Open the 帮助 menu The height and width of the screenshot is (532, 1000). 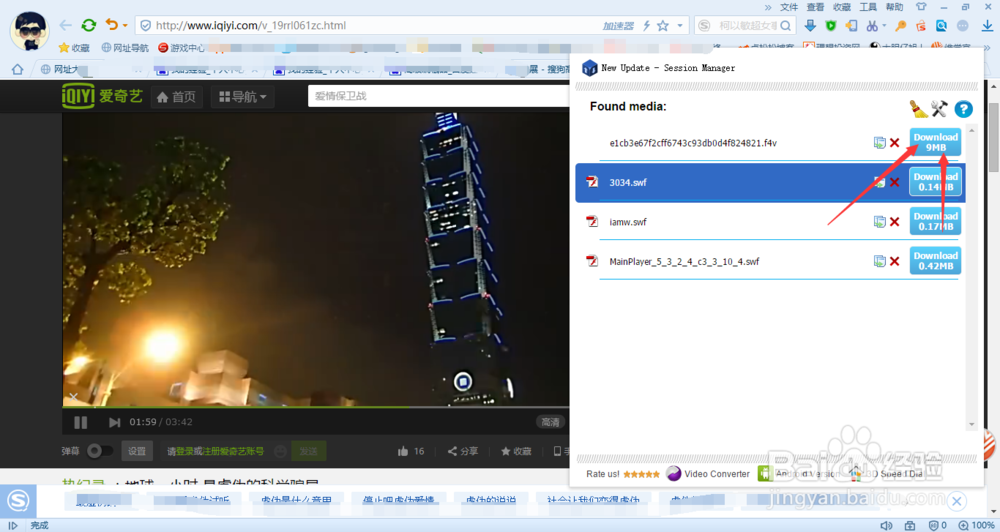tap(894, 7)
